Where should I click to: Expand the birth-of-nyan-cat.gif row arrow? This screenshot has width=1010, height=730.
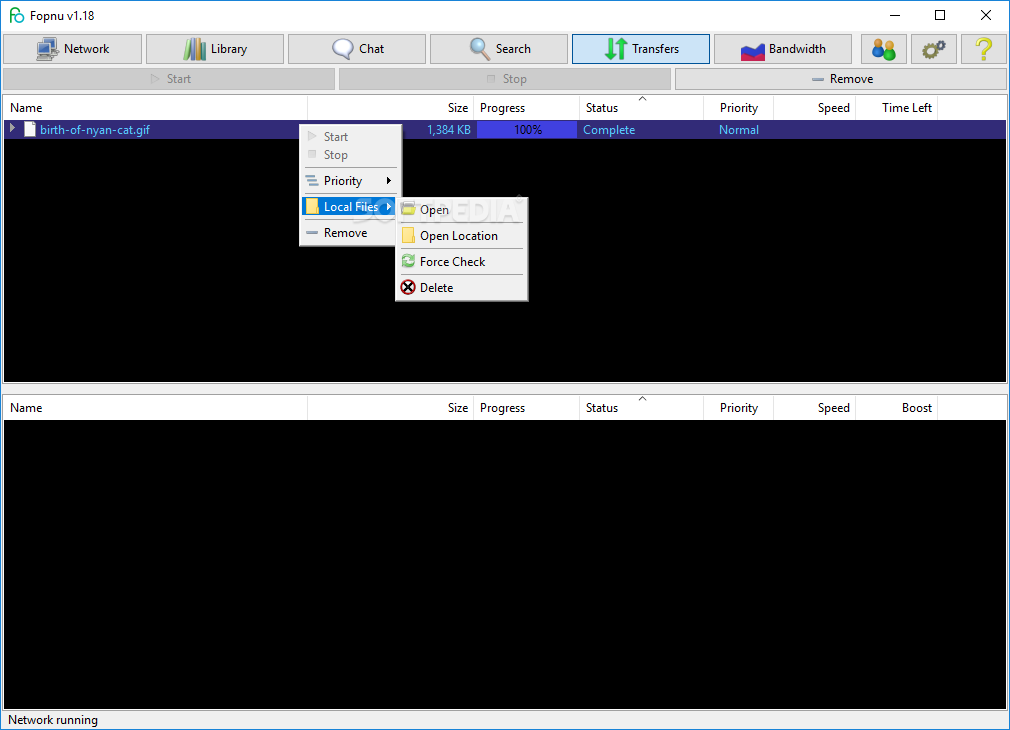[12, 129]
